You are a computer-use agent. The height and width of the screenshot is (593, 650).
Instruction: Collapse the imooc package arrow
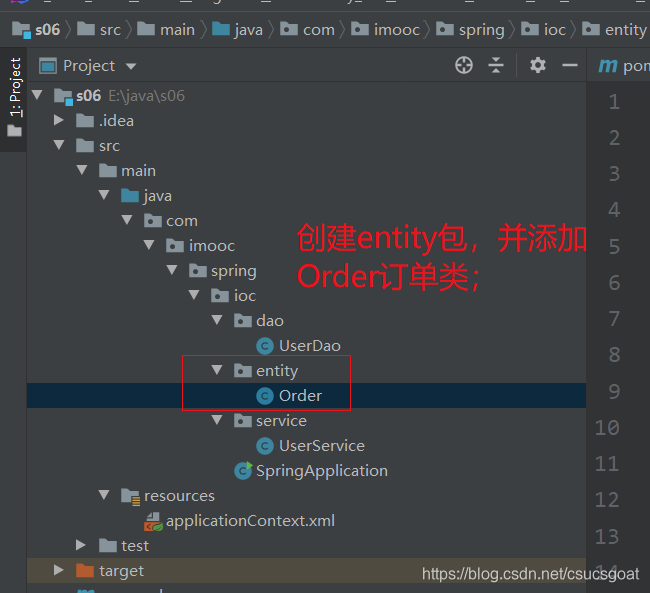[149, 245]
